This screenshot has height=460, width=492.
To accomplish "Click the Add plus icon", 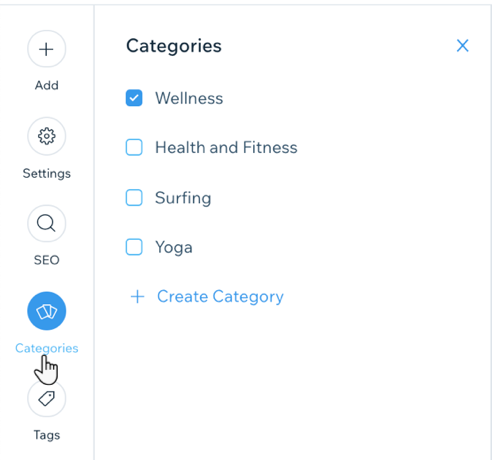I will pos(46,49).
